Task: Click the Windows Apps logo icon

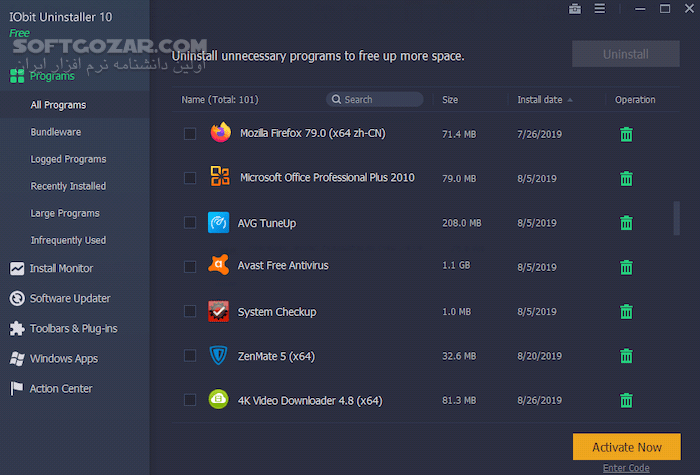Action: pyautogui.click(x=17, y=358)
